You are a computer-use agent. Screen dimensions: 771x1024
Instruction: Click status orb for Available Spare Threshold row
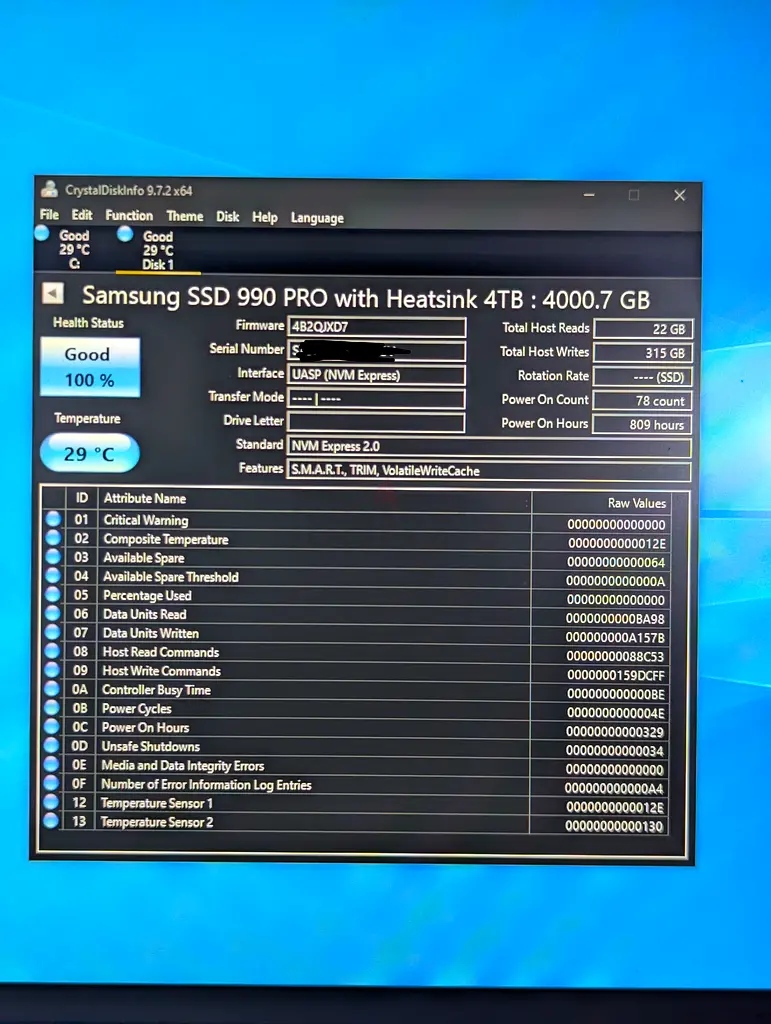[x=53, y=576]
